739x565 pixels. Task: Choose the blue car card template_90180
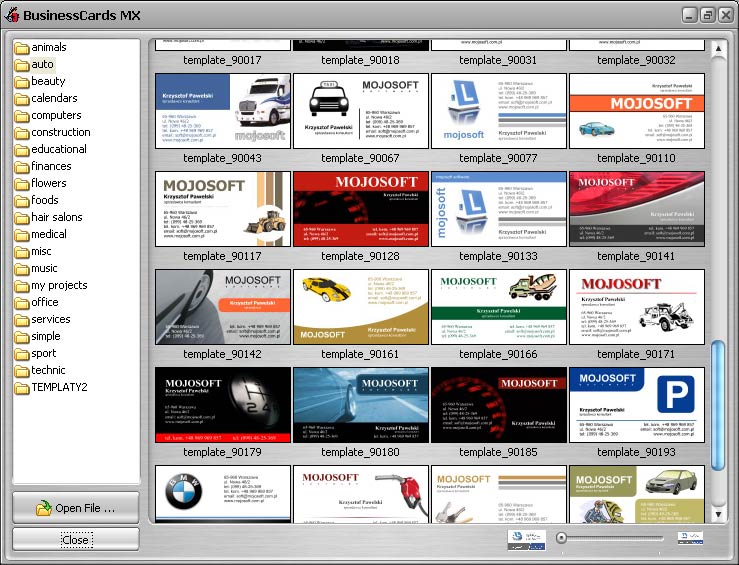(361, 405)
